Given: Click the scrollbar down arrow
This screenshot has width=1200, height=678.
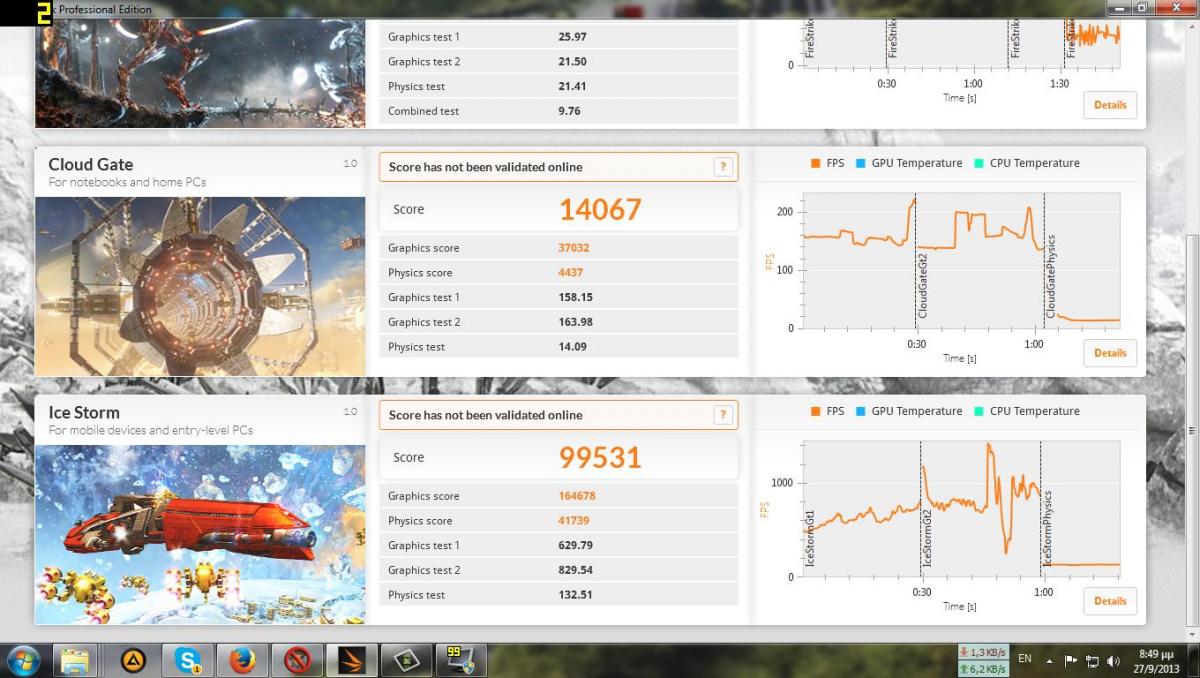Looking at the screenshot, I should tap(1191, 634).
